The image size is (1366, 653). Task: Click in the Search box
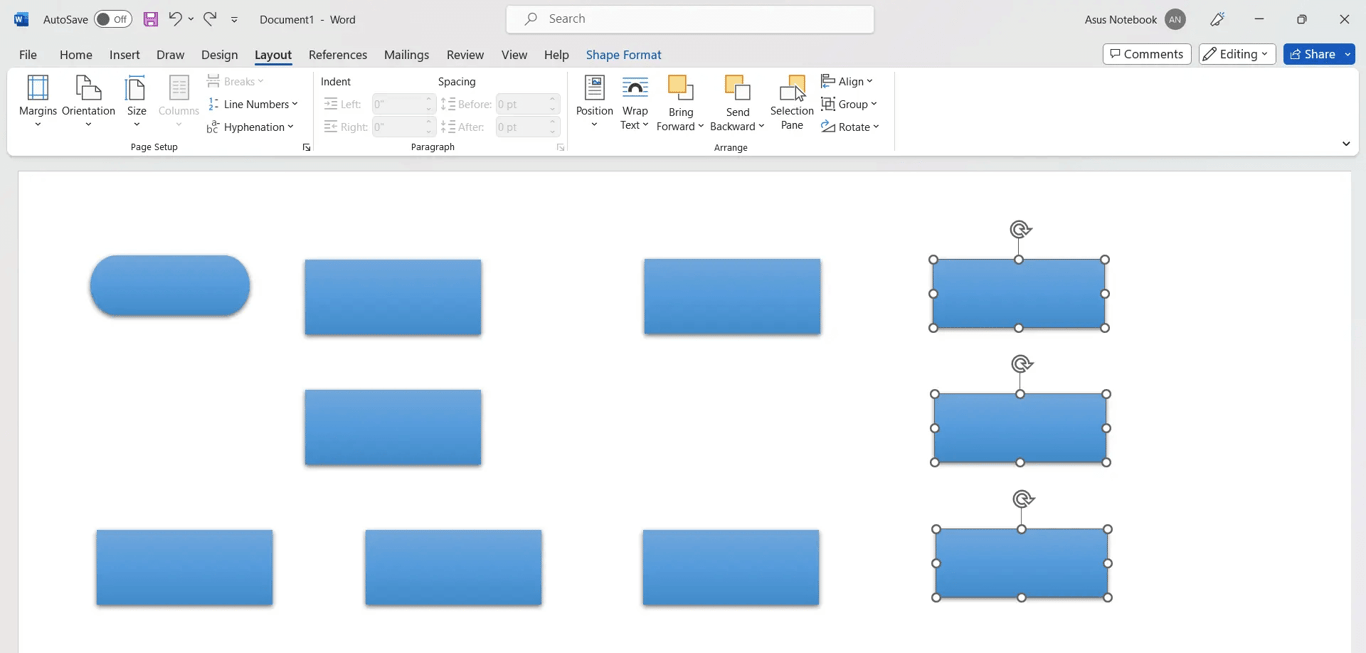click(x=690, y=19)
